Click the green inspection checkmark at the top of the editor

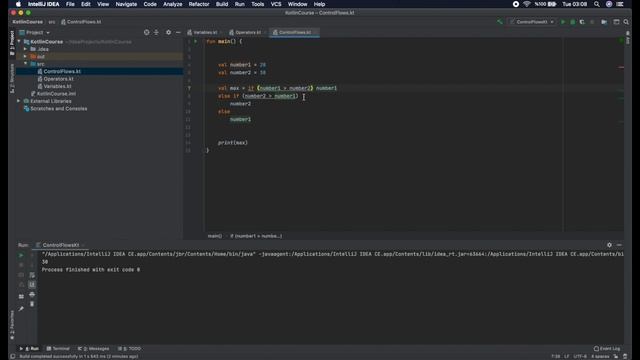point(621,41)
